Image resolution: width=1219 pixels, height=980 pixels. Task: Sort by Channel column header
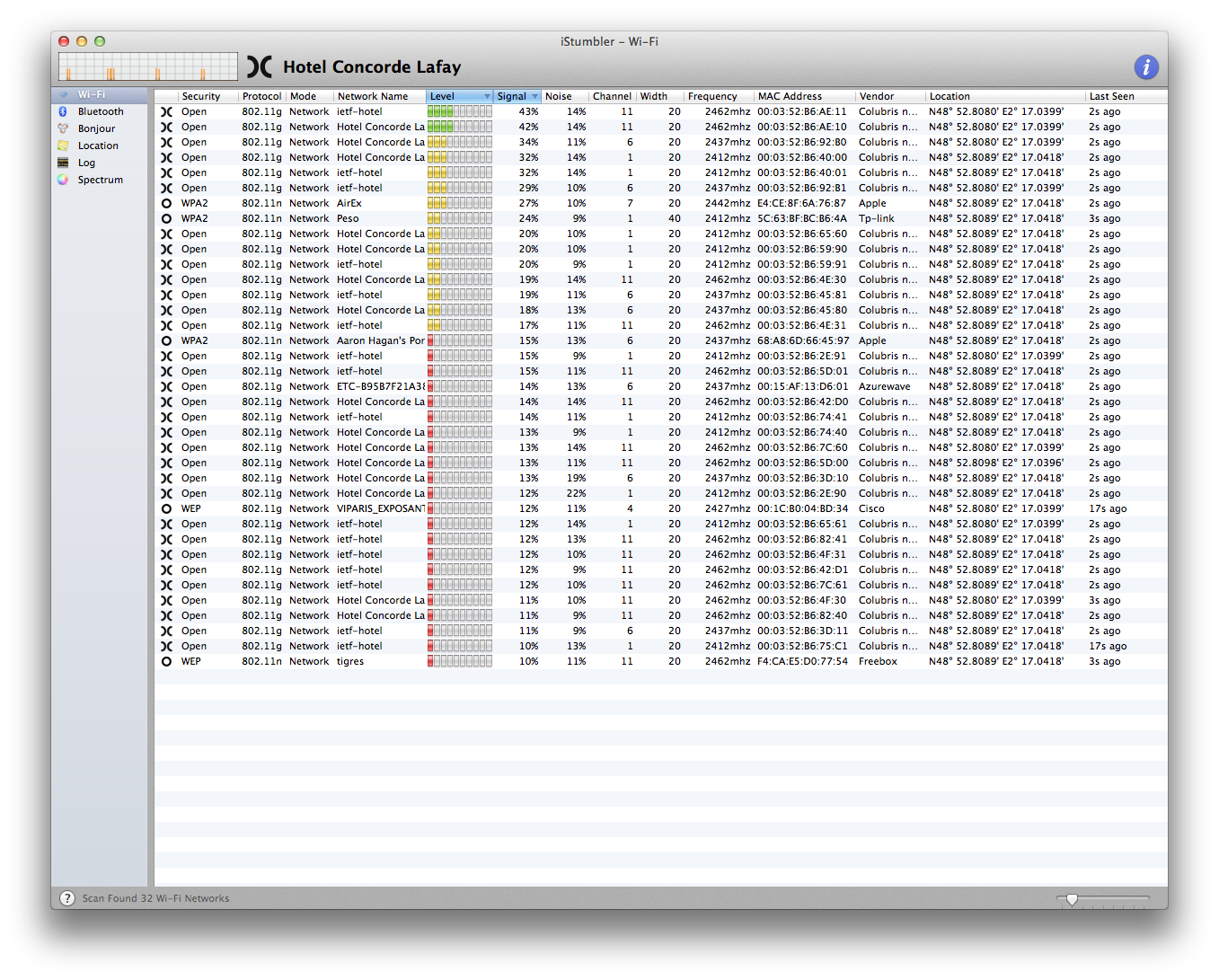[x=612, y=96]
